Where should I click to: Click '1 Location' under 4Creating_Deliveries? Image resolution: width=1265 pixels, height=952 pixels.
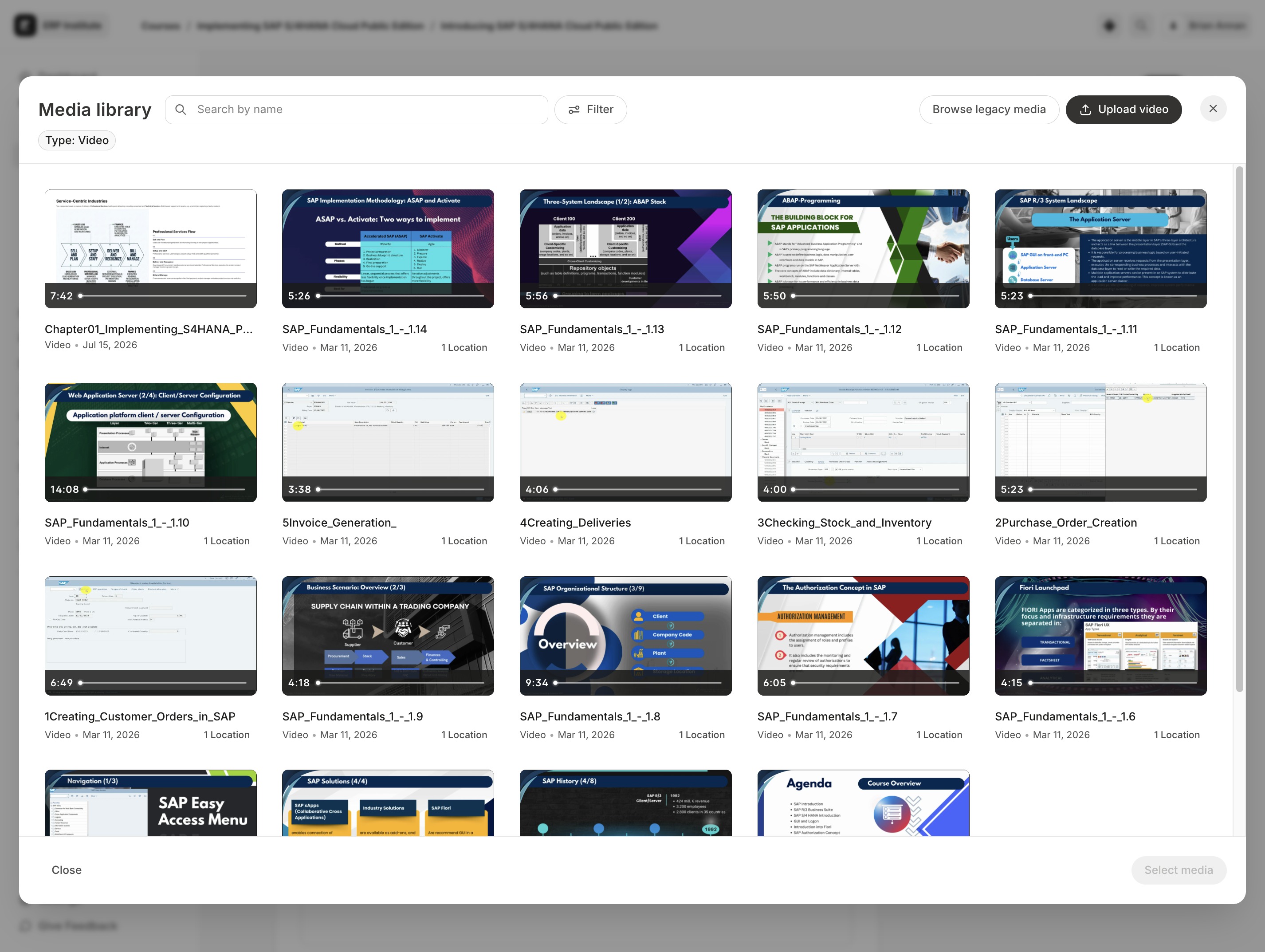coord(702,541)
